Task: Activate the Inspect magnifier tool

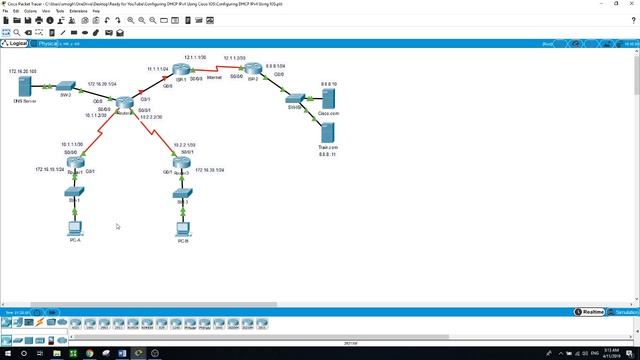Action: pyautogui.click(x=17, y=32)
